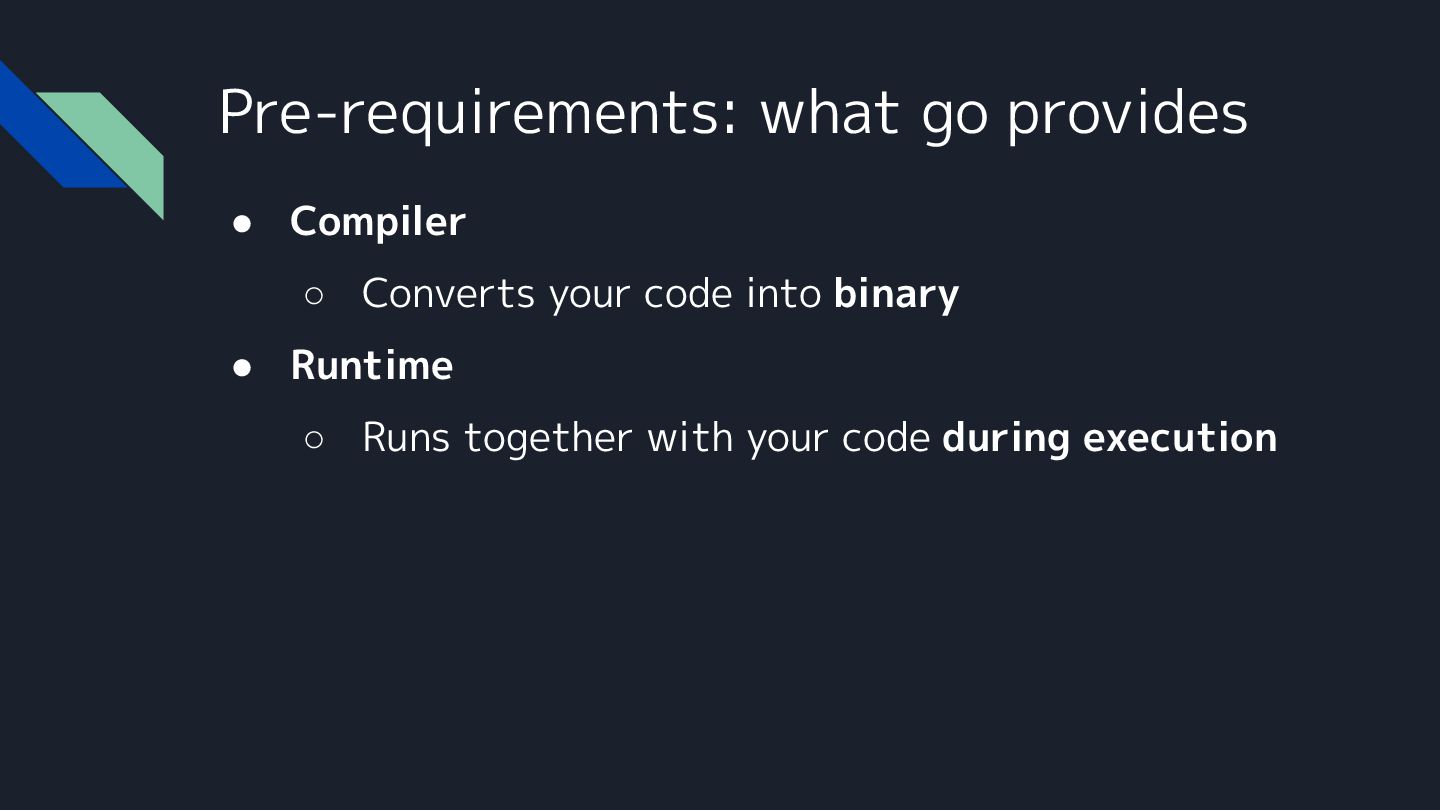Click the bold word Runtime
The height and width of the screenshot is (810, 1440).
coord(371,366)
